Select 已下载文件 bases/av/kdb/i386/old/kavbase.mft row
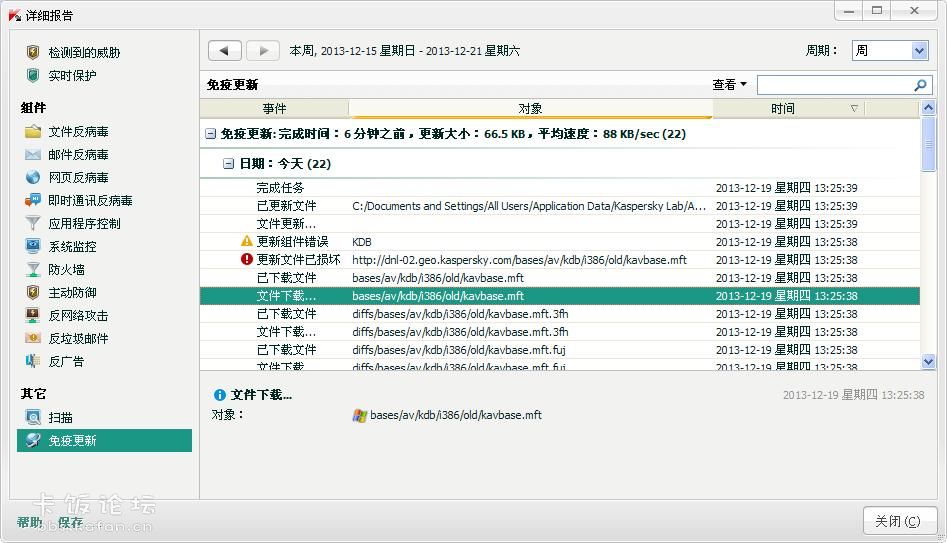Screen dimensions: 947x543 tap(560, 278)
